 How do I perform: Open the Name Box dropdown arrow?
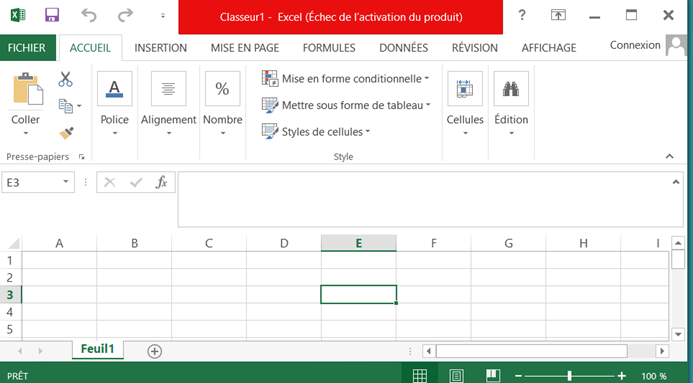[65, 182]
